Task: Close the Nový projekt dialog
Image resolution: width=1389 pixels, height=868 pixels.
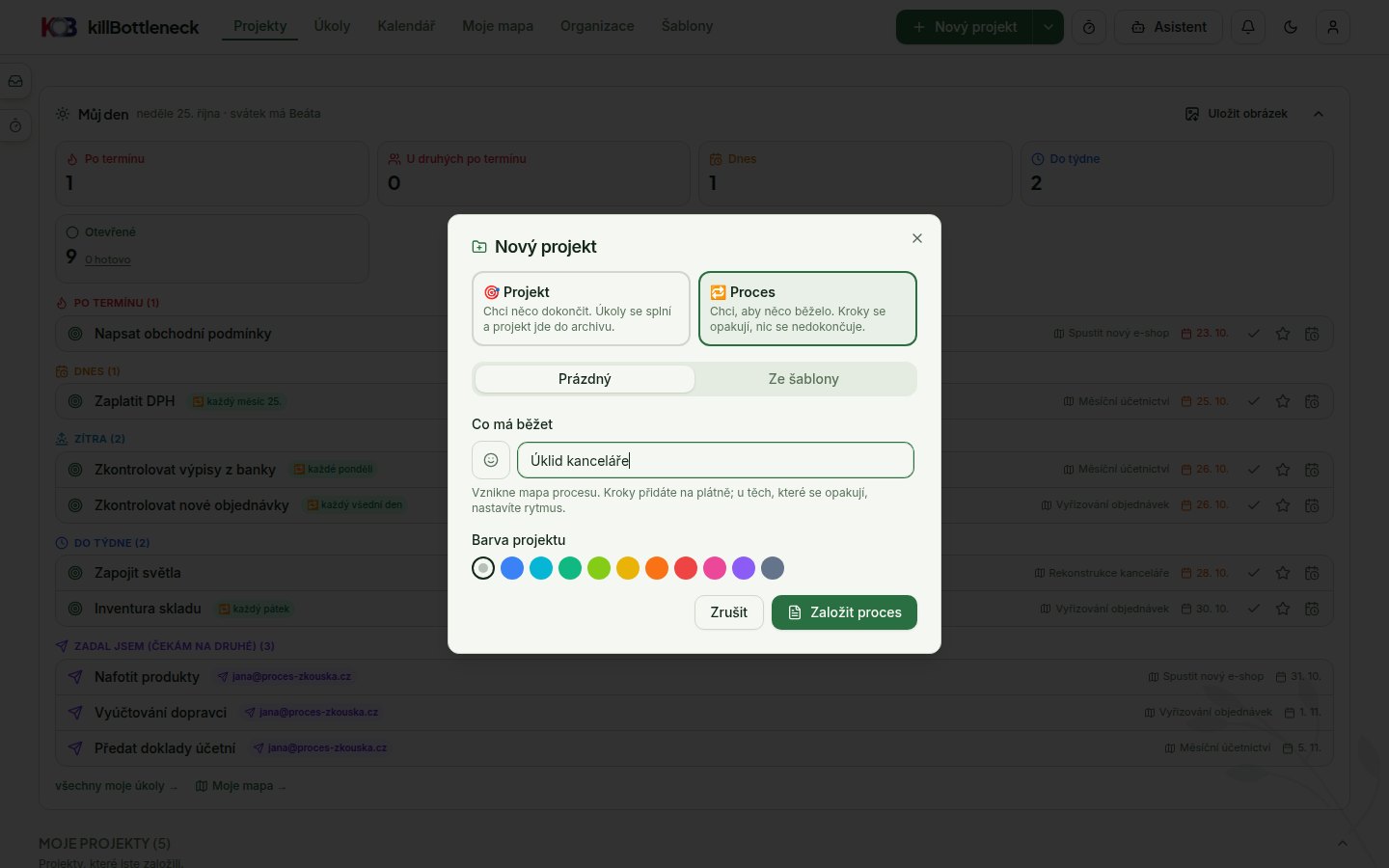Action: [917, 238]
